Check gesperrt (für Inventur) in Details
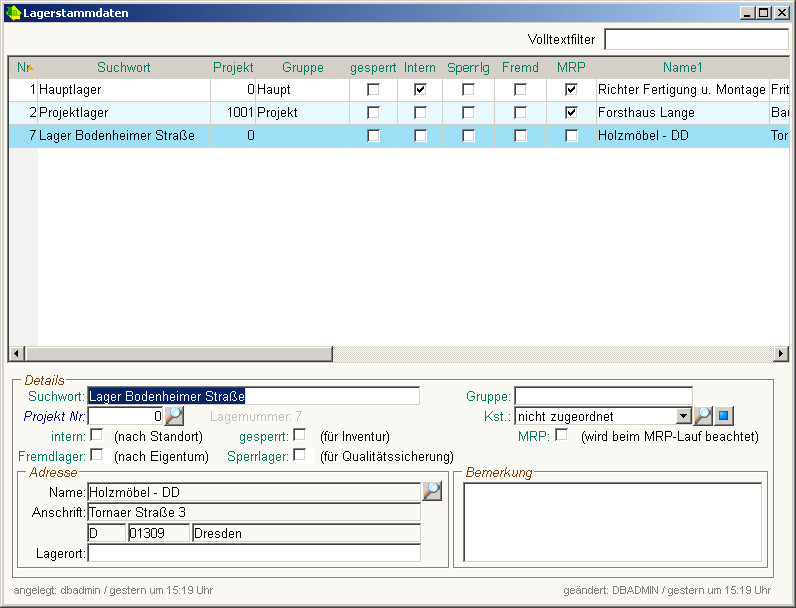 [x=300, y=435]
